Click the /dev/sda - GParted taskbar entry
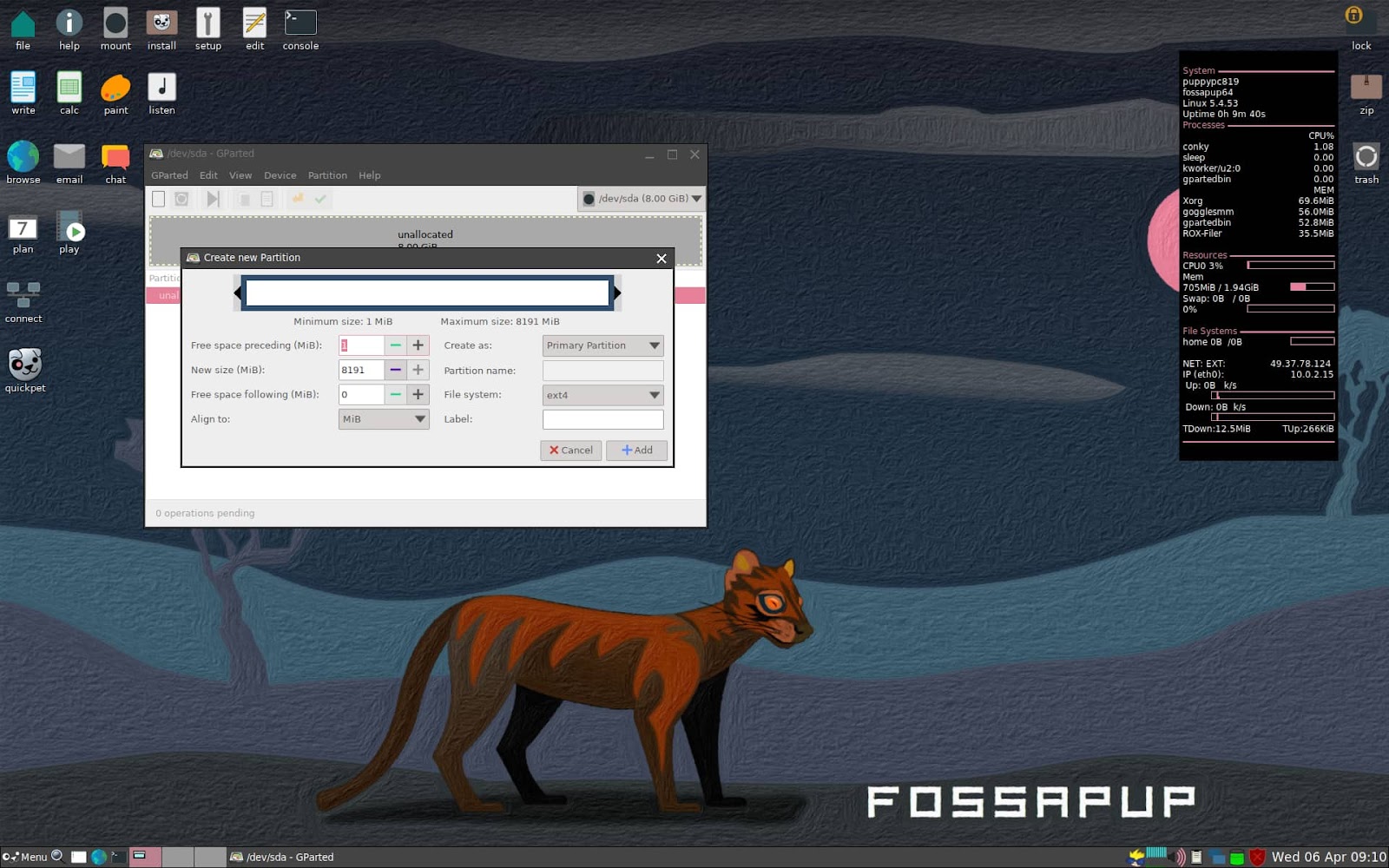The height and width of the screenshot is (868, 1389). (283, 857)
